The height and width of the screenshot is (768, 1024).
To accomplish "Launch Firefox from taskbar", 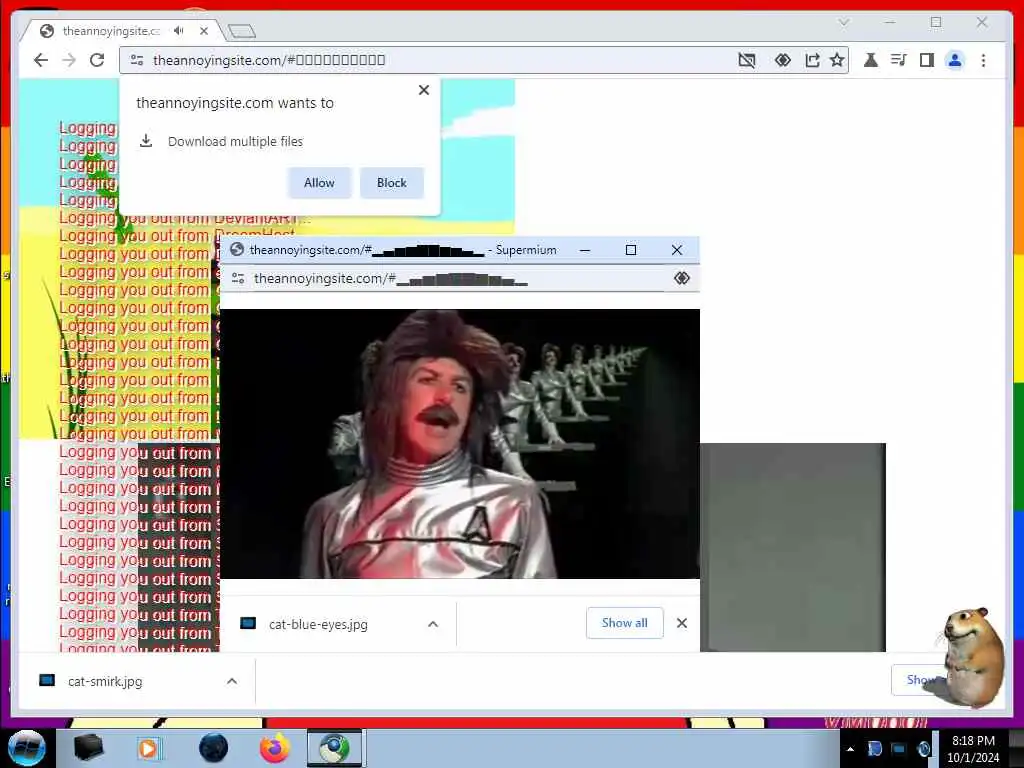I will [275, 748].
